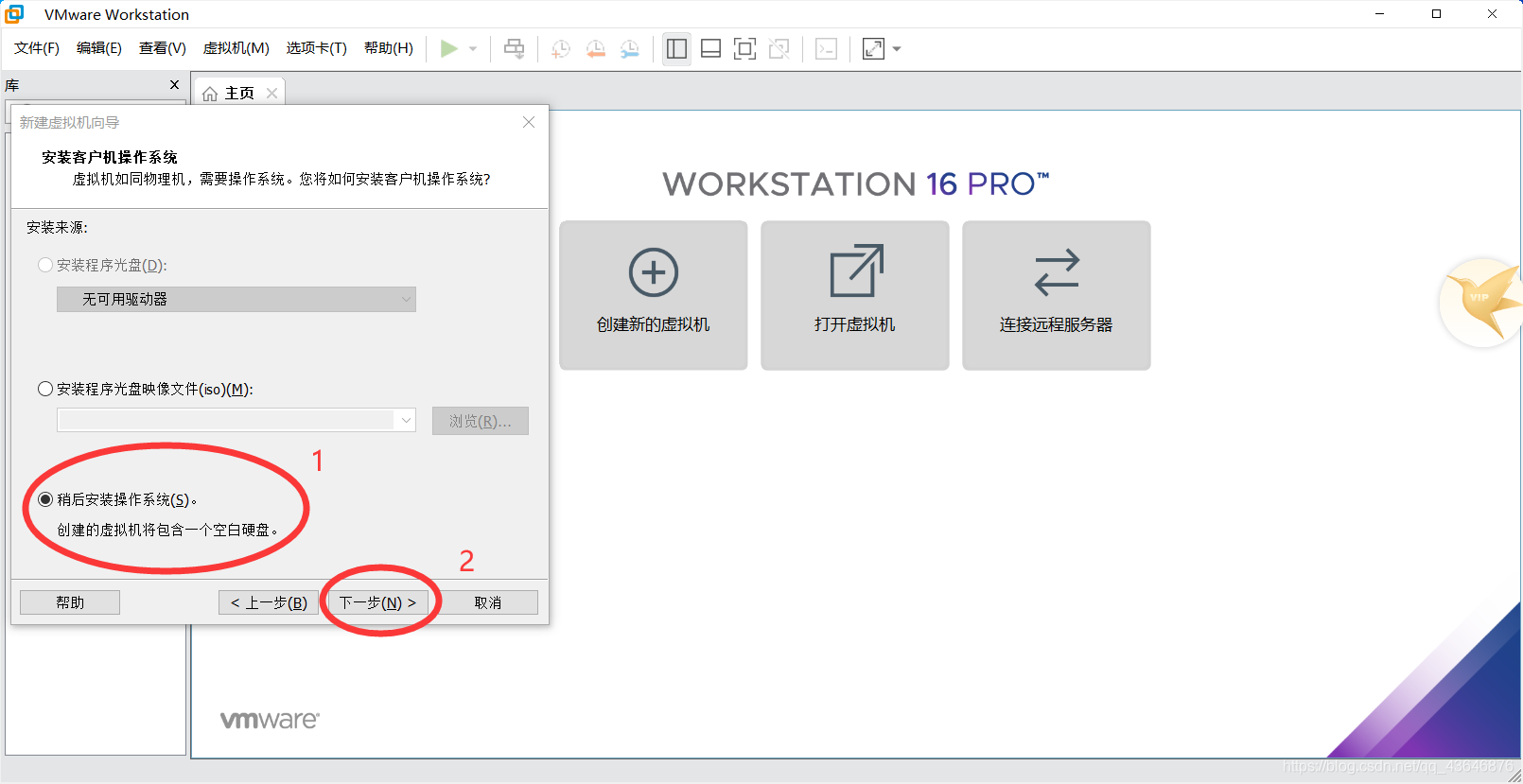
Task: Close the 库 library panel
Action: tap(174, 85)
